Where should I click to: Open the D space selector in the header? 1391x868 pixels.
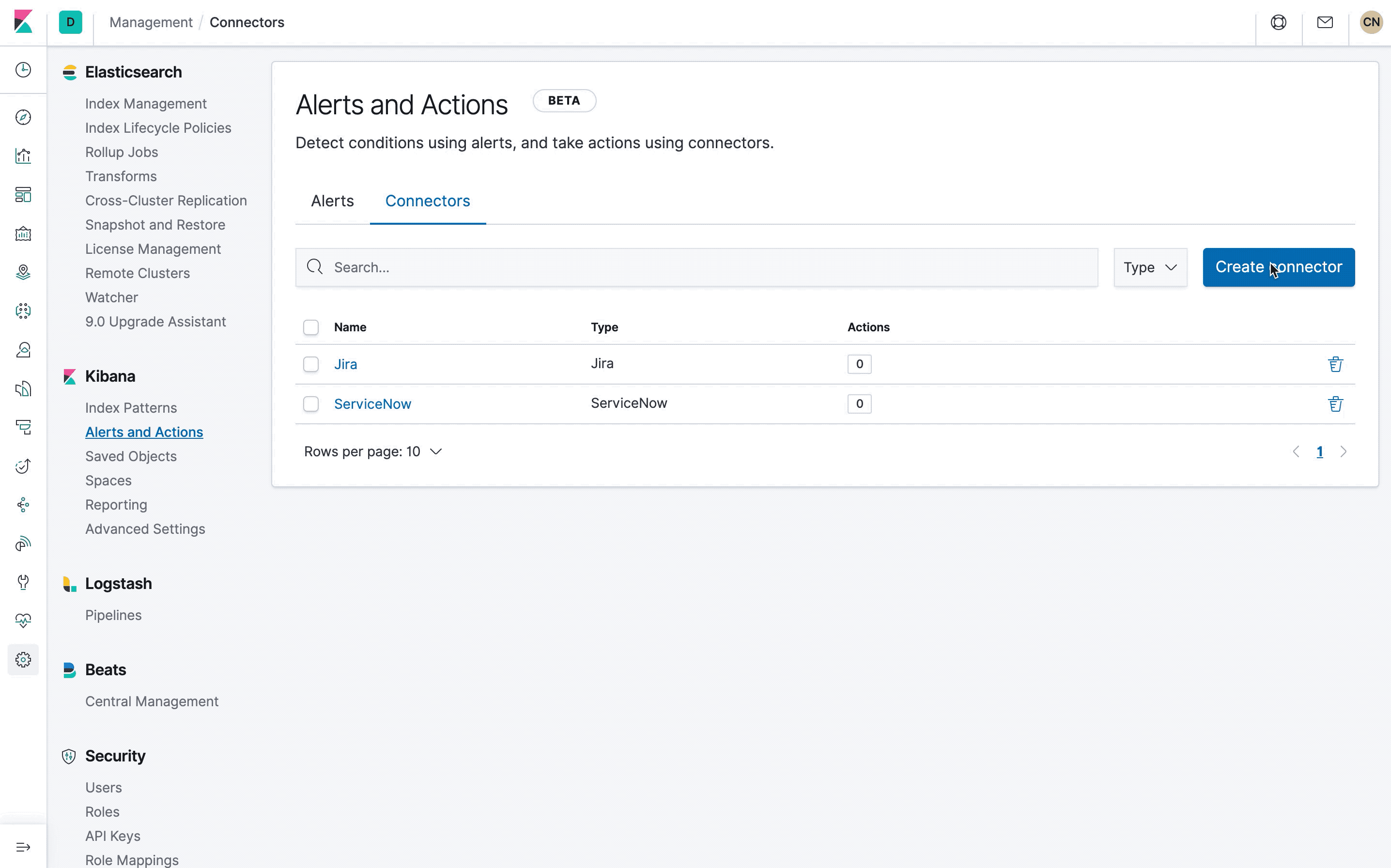click(70, 22)
